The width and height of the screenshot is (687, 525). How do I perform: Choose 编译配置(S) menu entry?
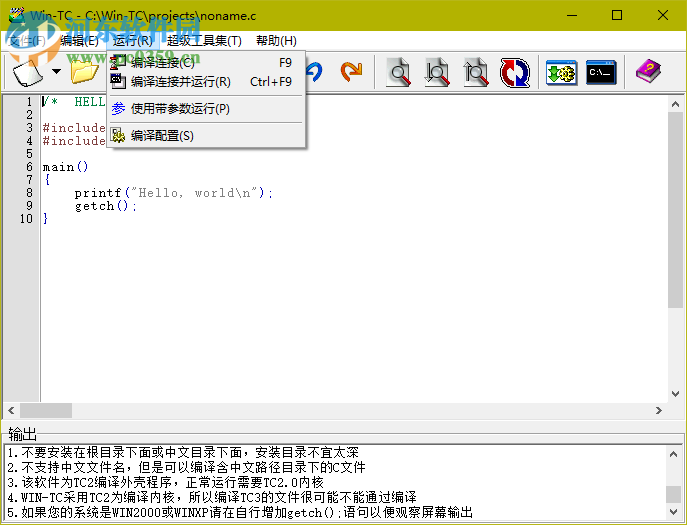[x=206, y=136]
